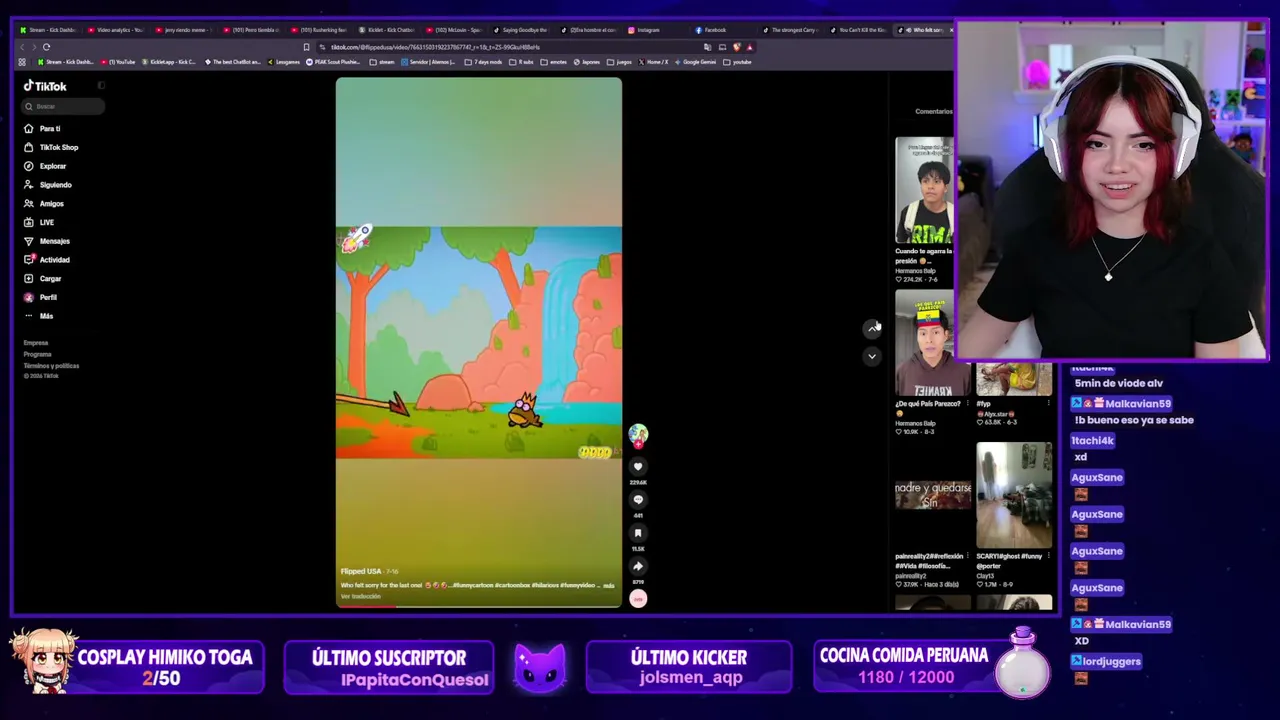Open the #fyp Alyx.star video thumbnail
Image resolution: width=1280 pixels, height=720 pixels.
1014,380
